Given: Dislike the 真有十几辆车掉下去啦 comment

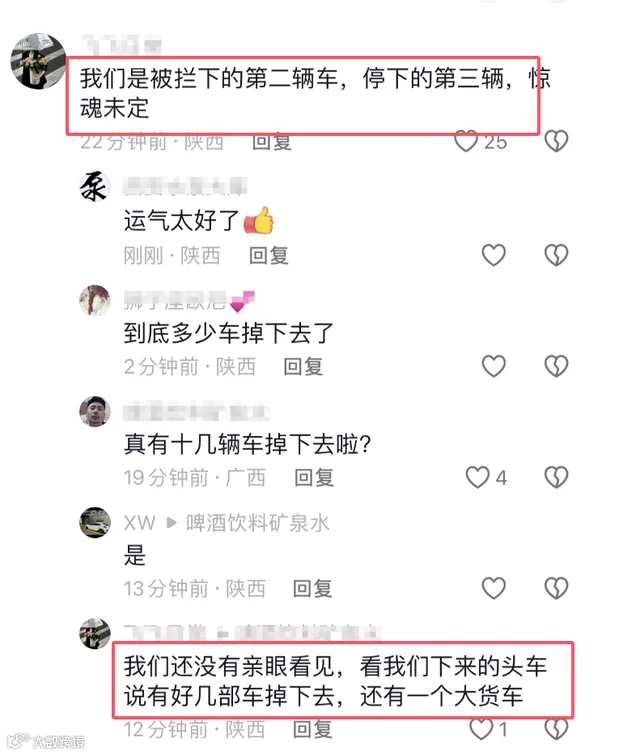Looking at the screenshot, I should tap(556, 477).
